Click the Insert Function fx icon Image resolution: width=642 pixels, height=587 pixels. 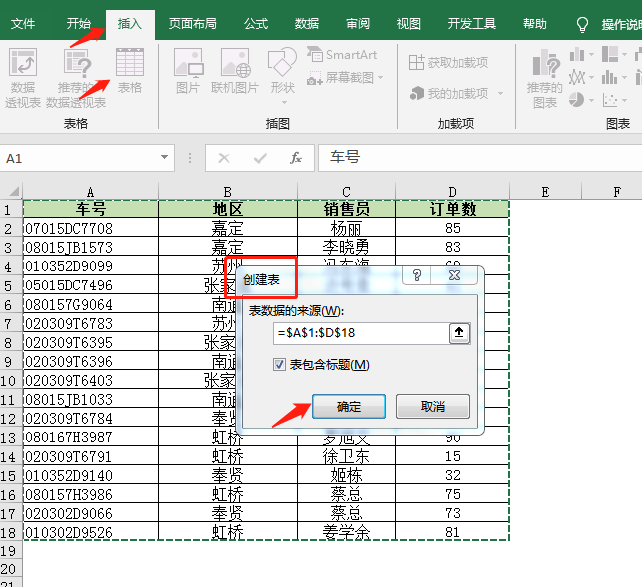[296, 158]
